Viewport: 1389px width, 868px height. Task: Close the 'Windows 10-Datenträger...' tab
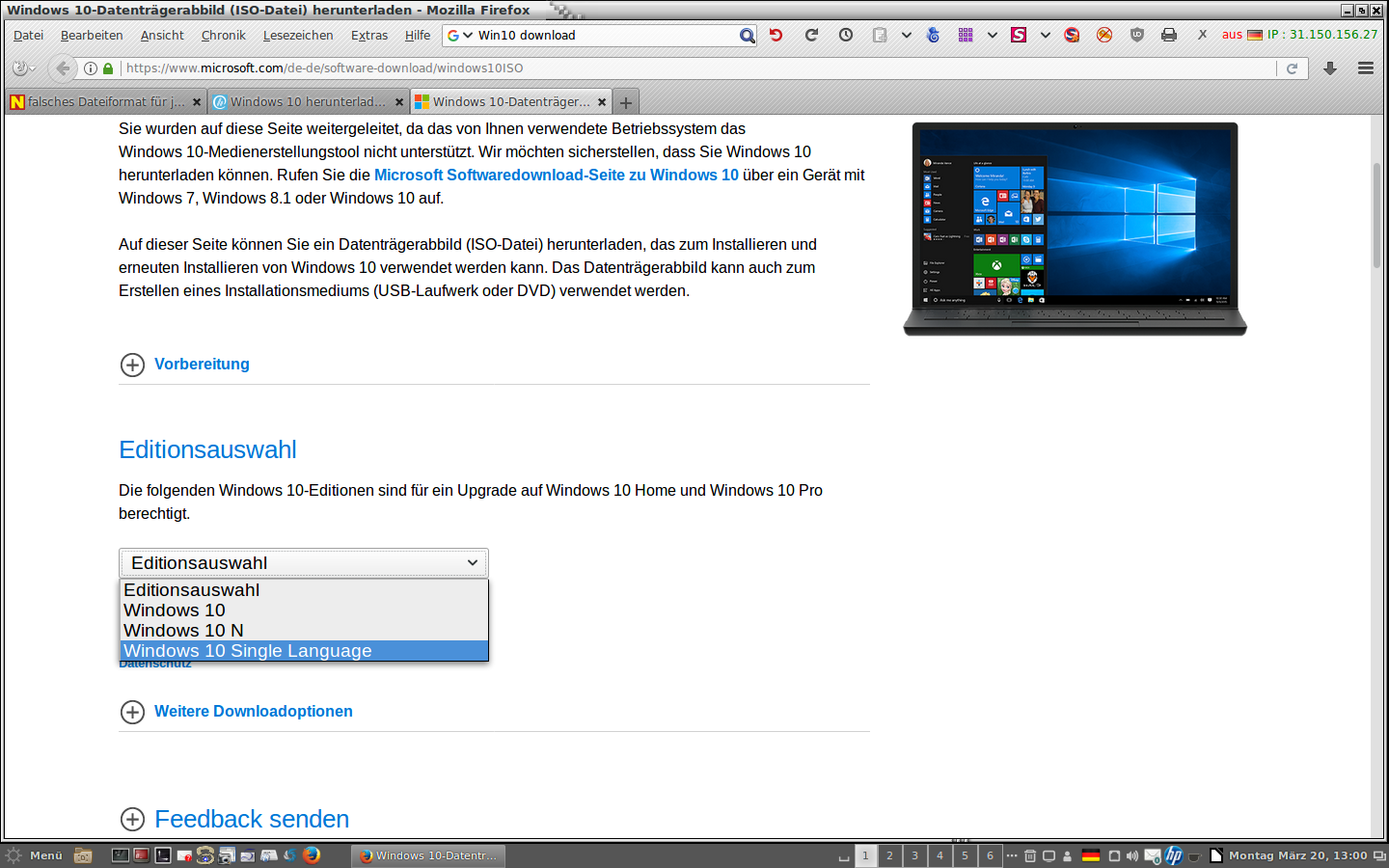tap(602, 102)
